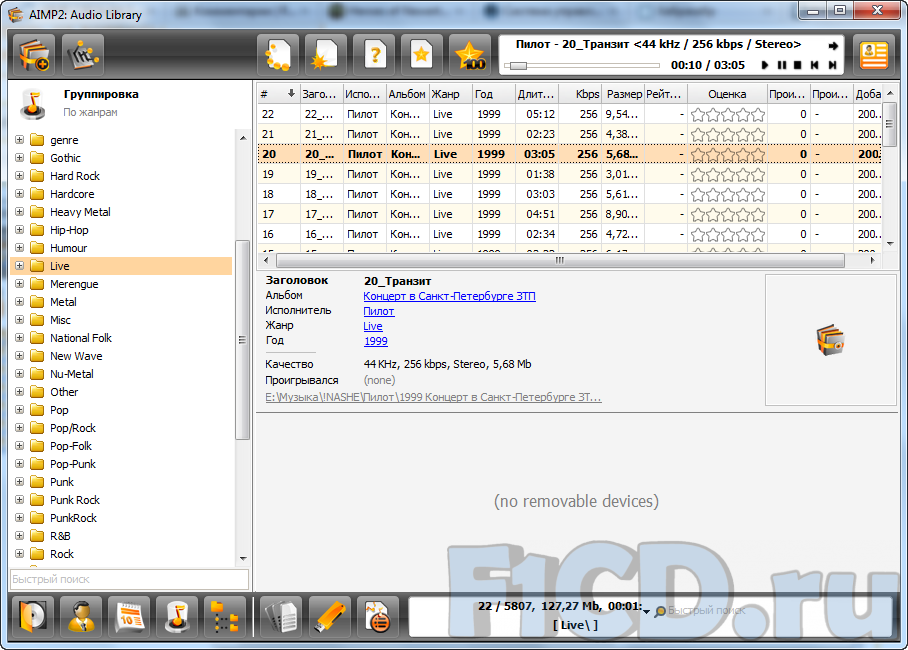Open the 1999 year link in details
This screenshot has width=908, height=650.
tap(376, 341)
